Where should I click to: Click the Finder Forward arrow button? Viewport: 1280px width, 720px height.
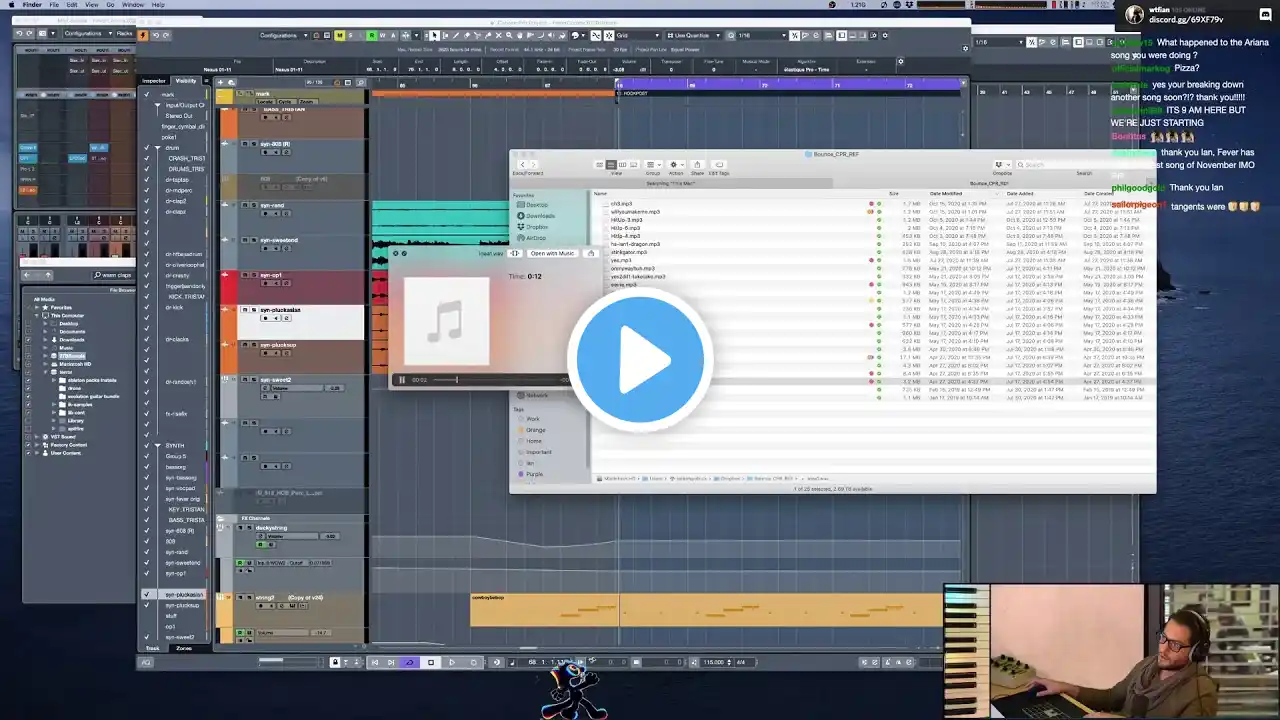coord(533,164)
